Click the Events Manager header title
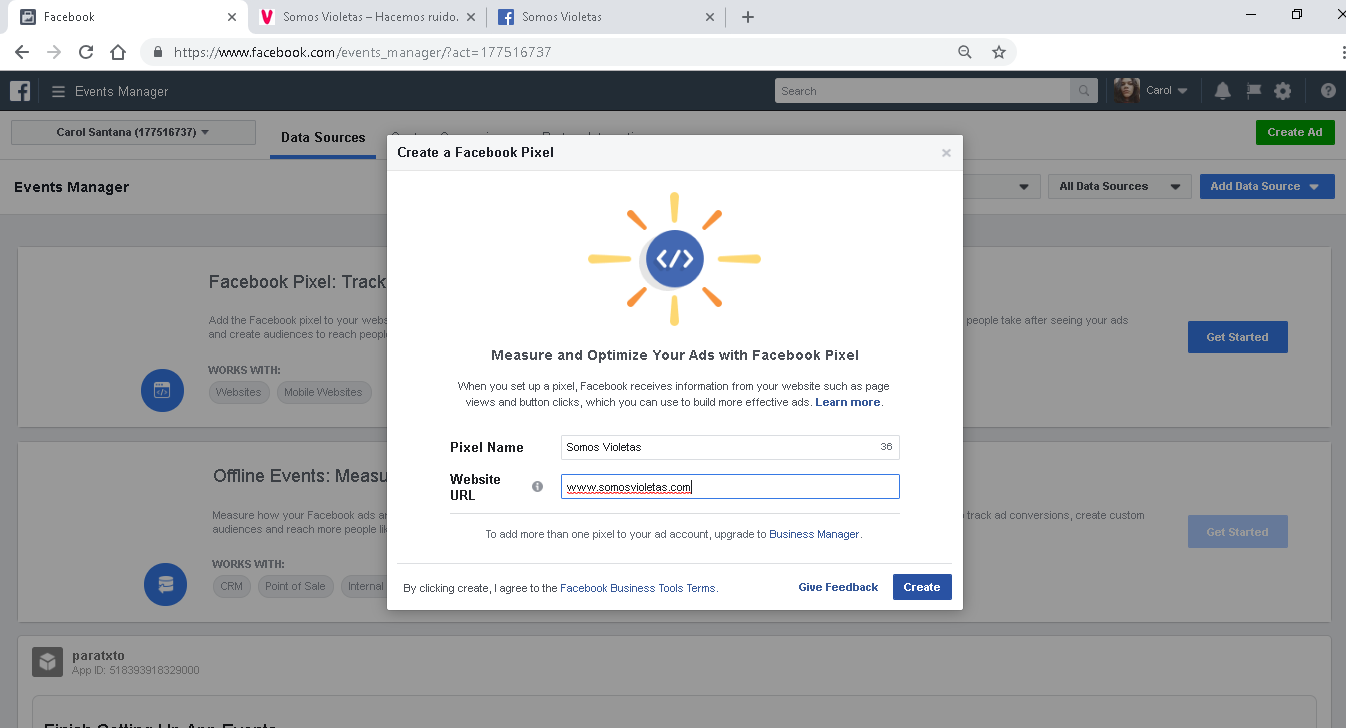Viewport: 1346px width, 728px height. (122, 91)
